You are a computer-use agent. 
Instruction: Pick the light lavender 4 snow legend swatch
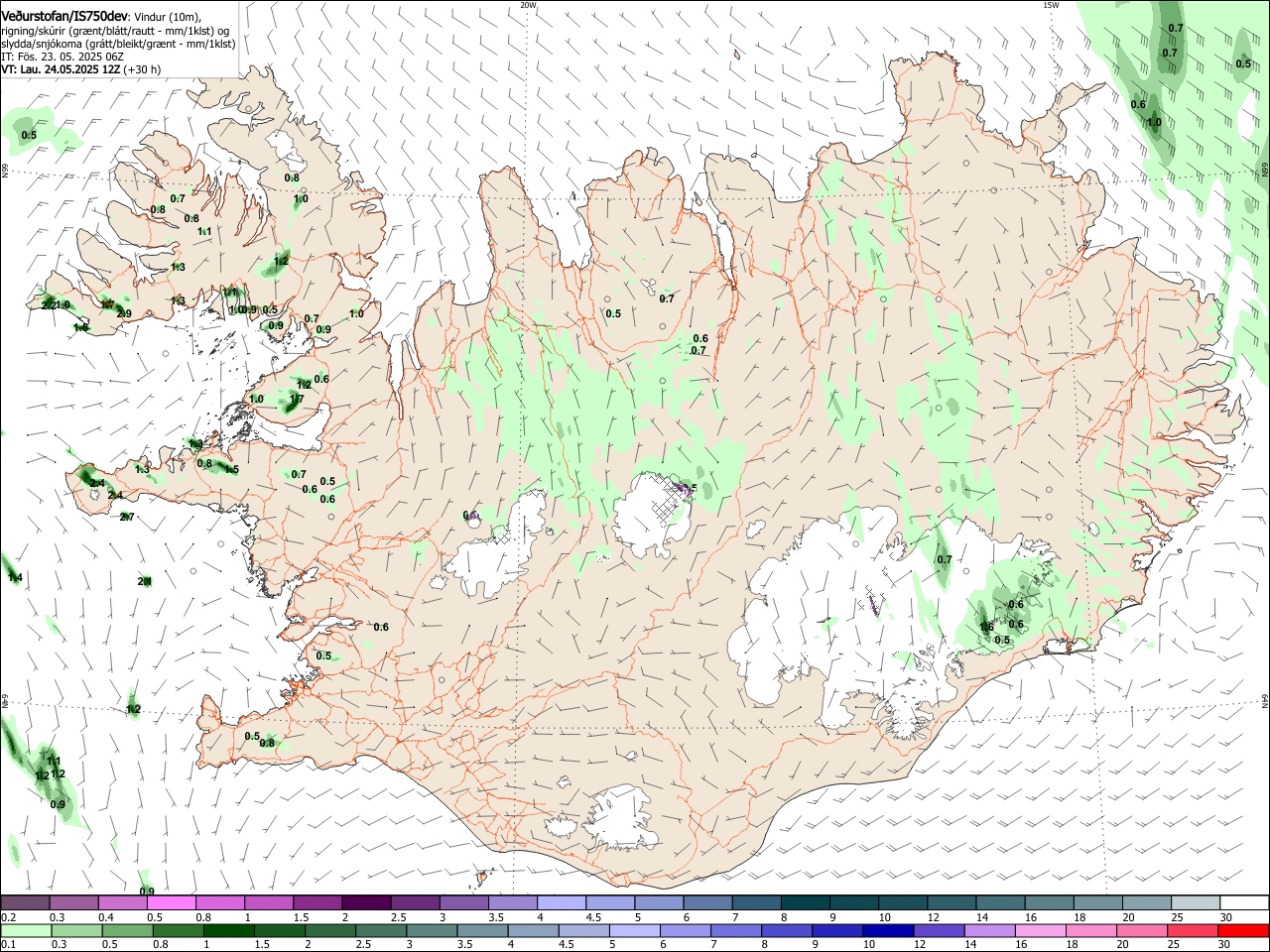click(561, 903)
